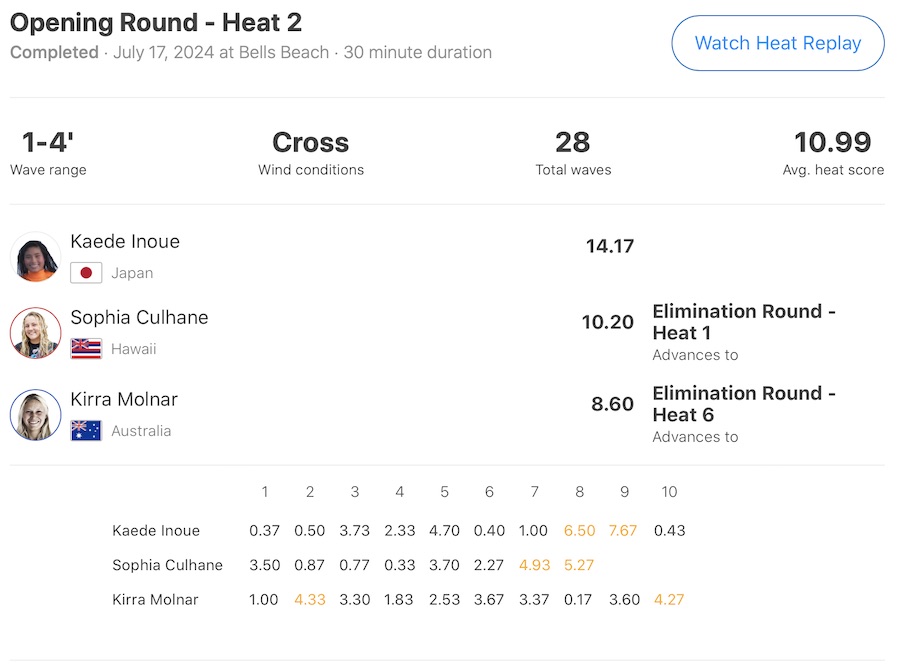Screen dimensions: 900x664
Task: Click Kaede Inoue's 14.17 heat total
Action: (x=610, y=246)
